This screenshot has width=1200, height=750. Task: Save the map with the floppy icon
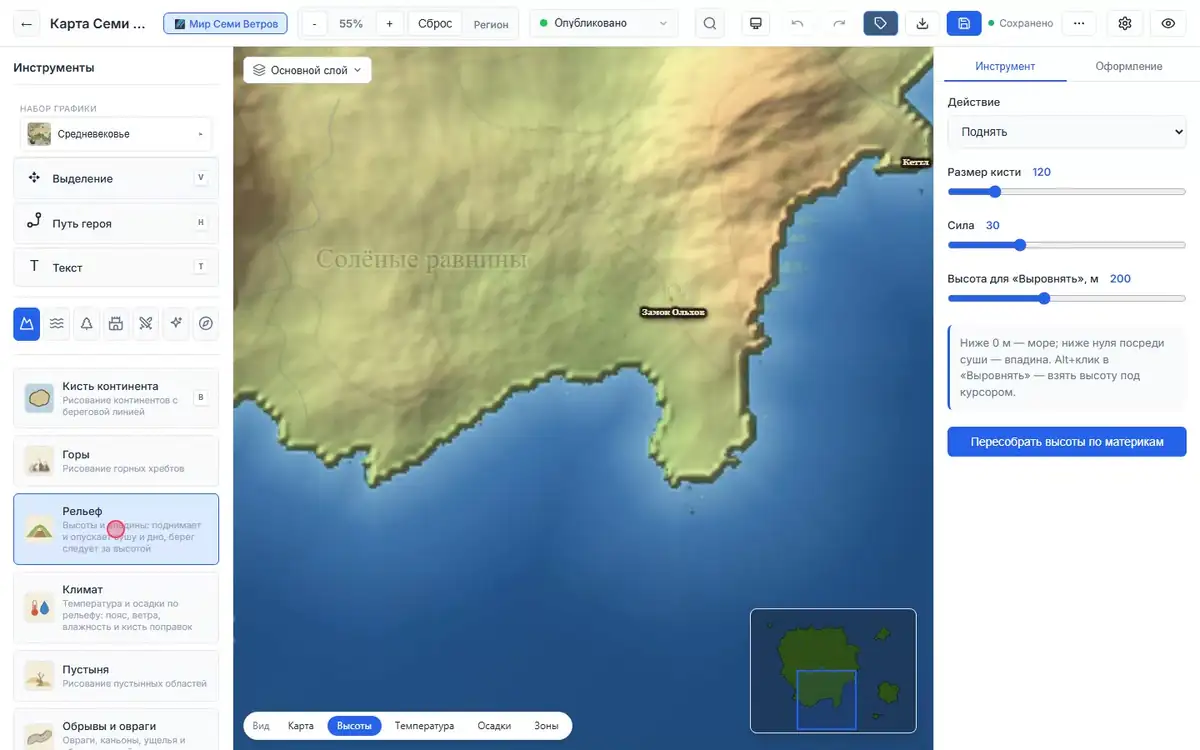point(964,23)
